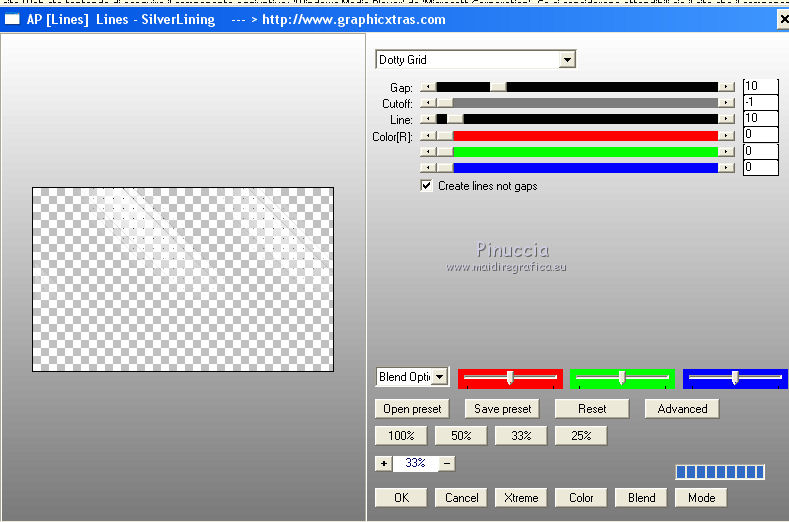
Task: Click the Cancel button
Action: pos(461,497)
